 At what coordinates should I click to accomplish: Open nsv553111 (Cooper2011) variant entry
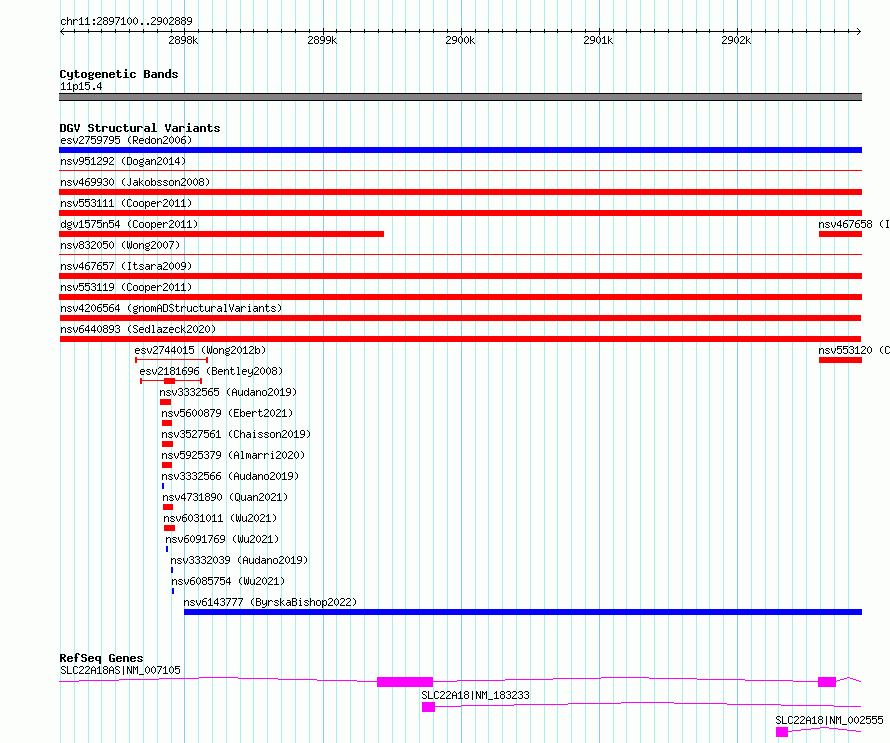click(126, 203)
